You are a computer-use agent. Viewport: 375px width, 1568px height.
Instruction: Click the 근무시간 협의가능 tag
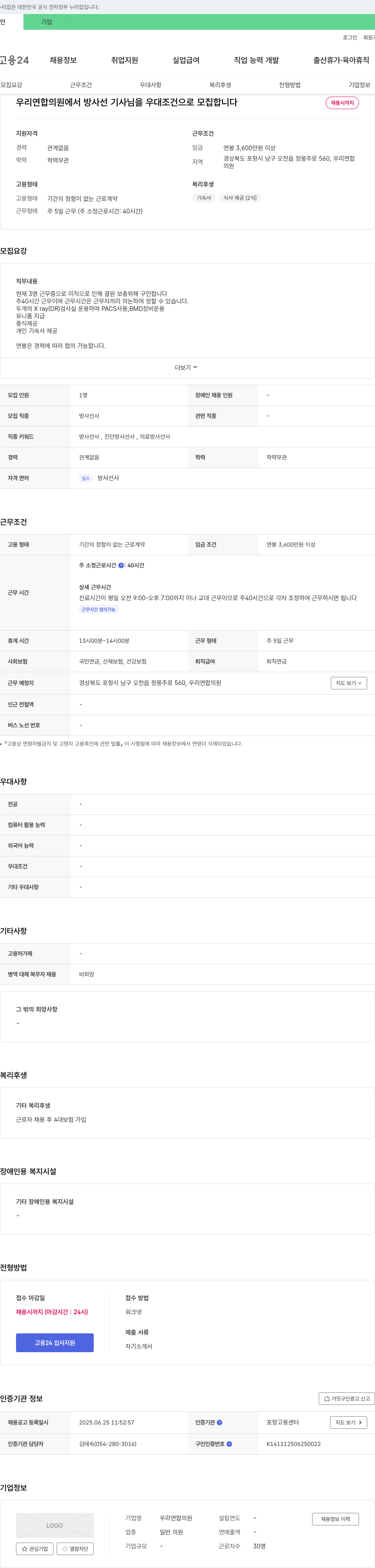98,609
